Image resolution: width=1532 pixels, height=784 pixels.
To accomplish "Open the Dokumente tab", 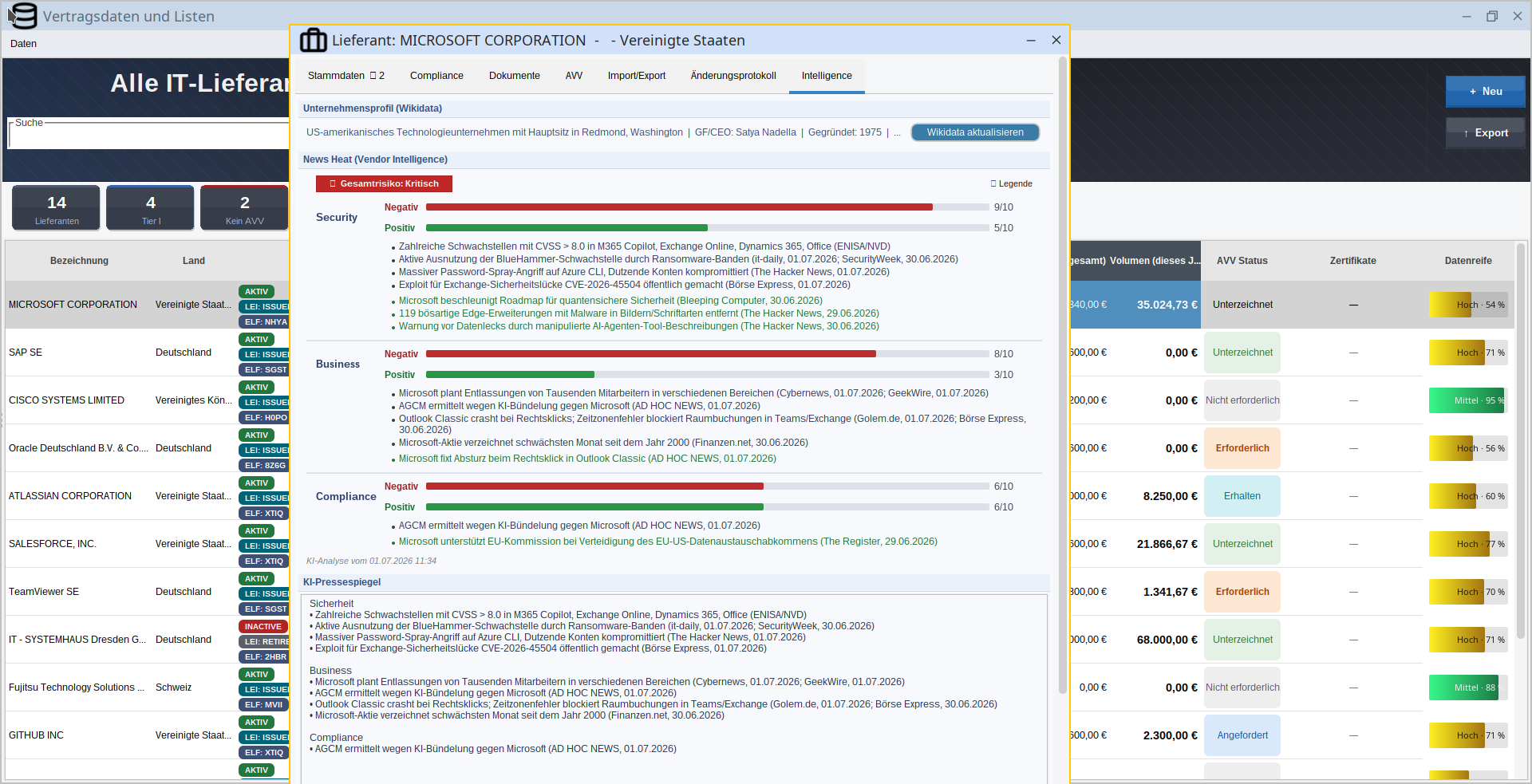I will pyautogui.click(x=515, y=76).
